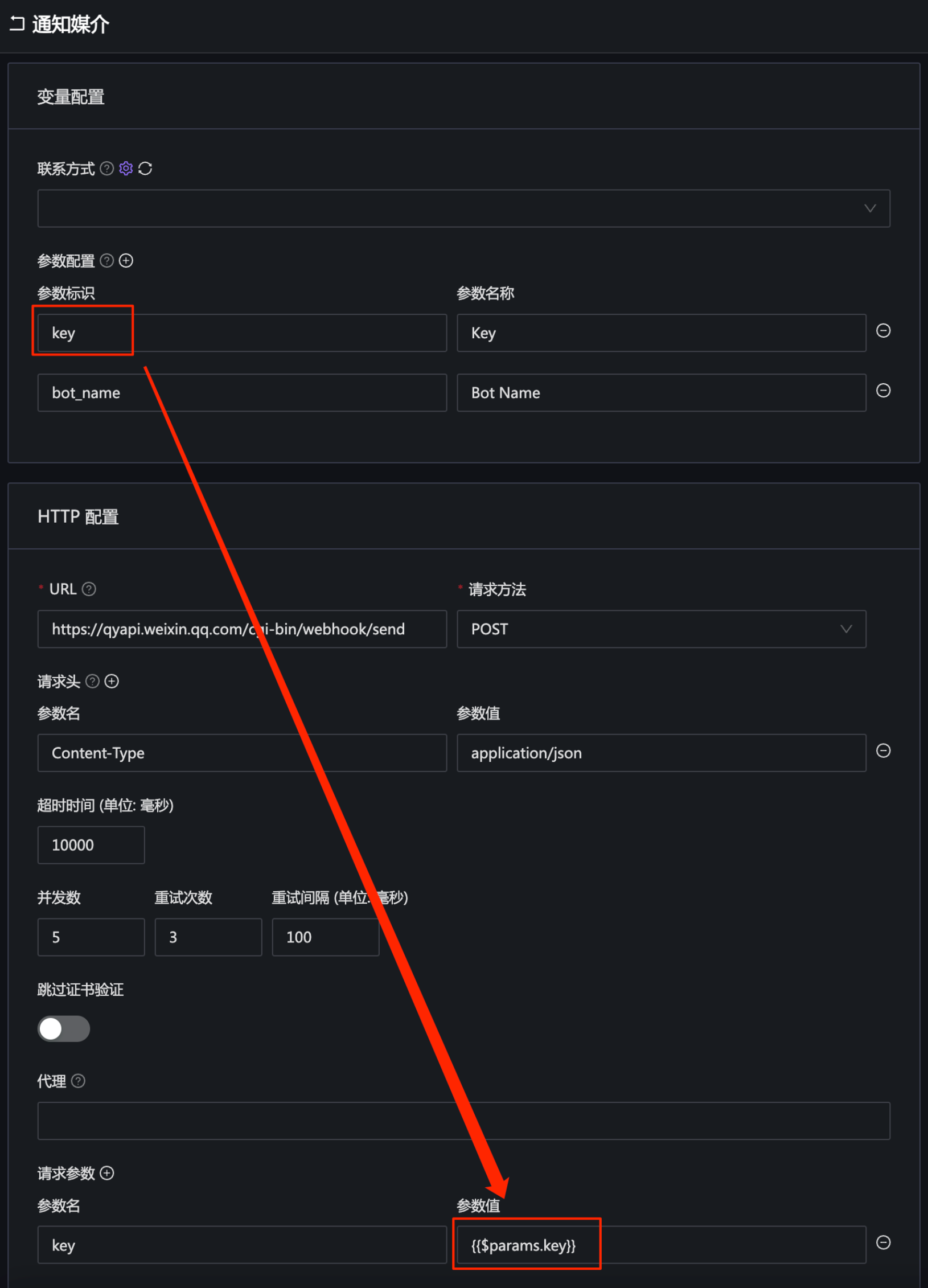Click the webhook URL input field
928x1288 pixels.
[242, 629]
